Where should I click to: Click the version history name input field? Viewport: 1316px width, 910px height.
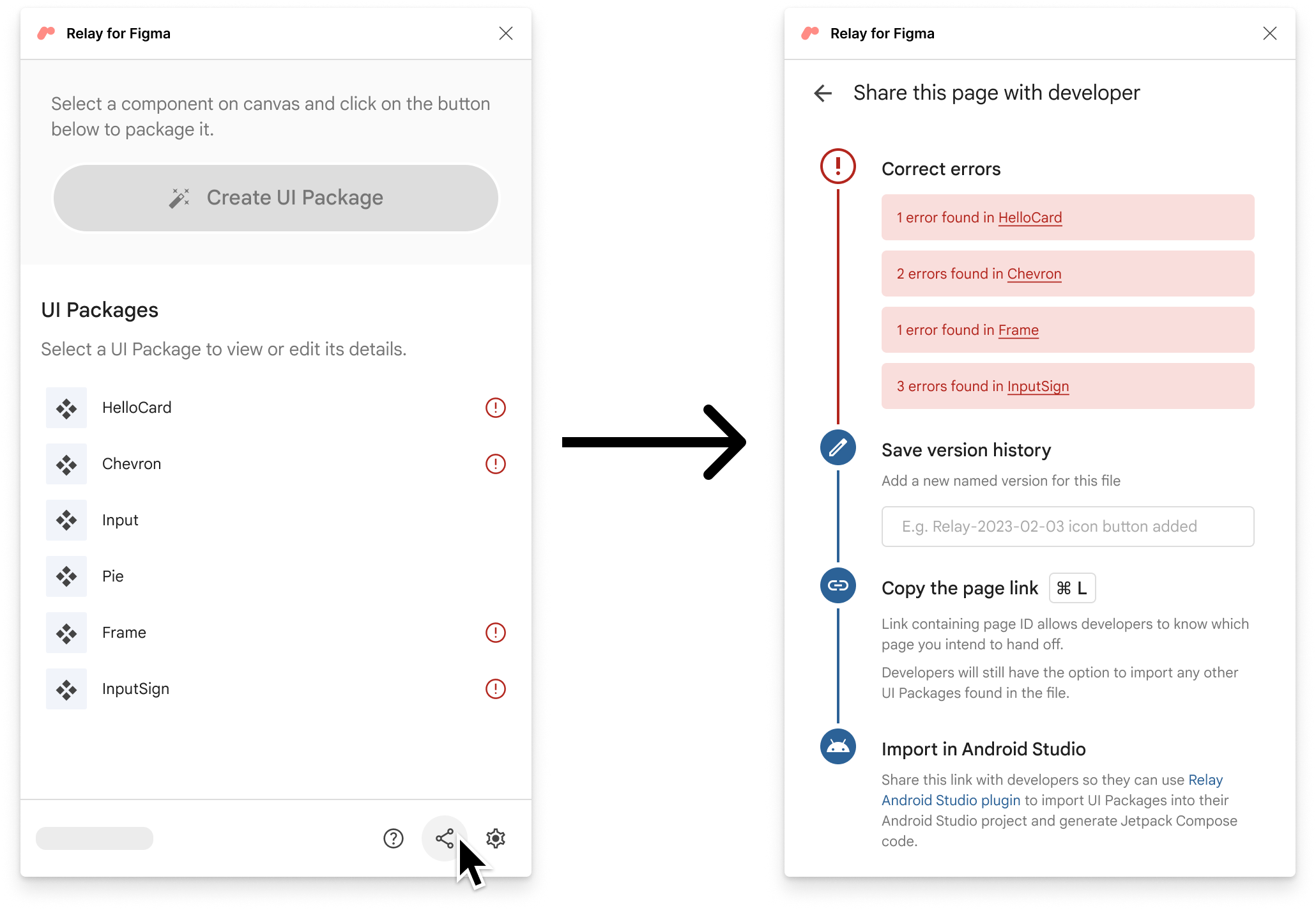pos(1068,526)
